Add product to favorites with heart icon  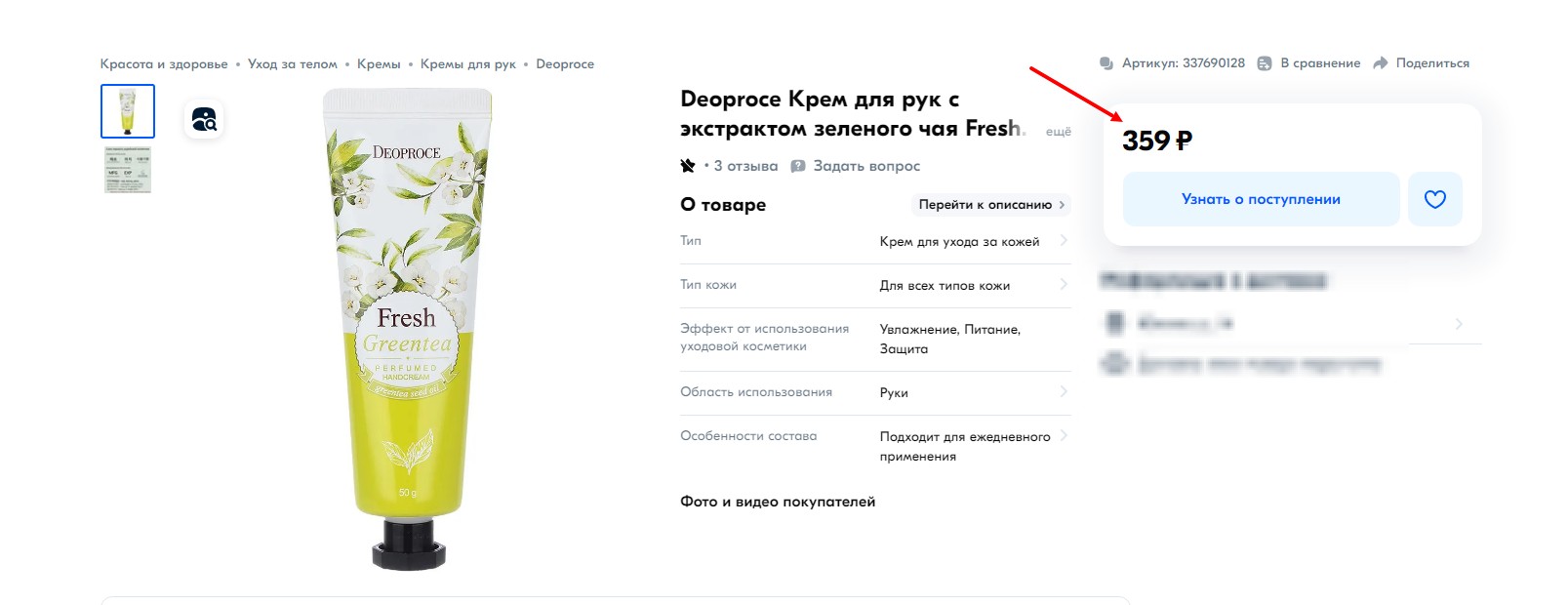point(1434,199)
